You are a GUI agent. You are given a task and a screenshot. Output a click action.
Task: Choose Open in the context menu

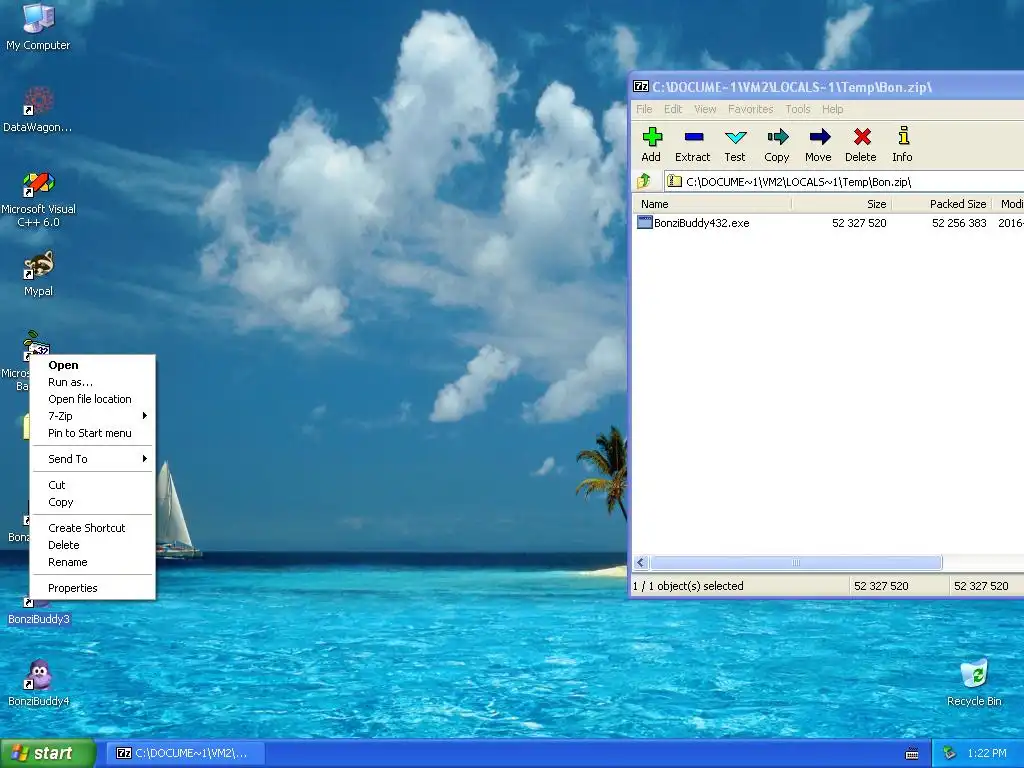click(x=93, y=365)
